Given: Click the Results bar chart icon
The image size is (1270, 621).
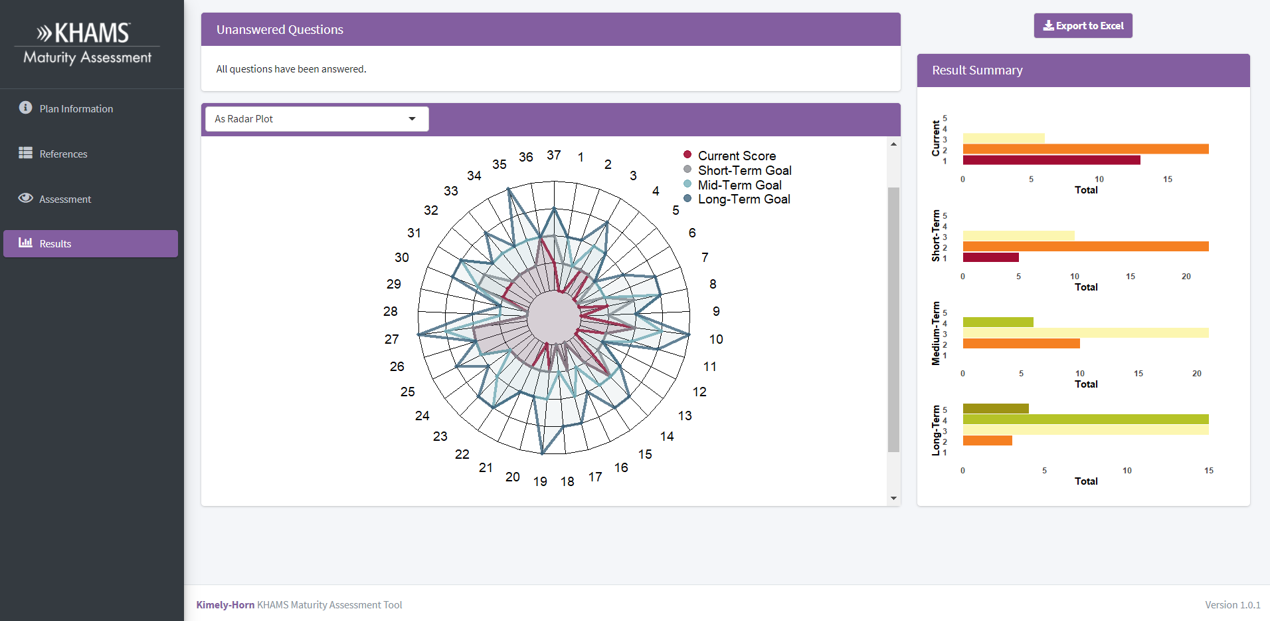Looking at the screenshot, I should pos(25,243).
